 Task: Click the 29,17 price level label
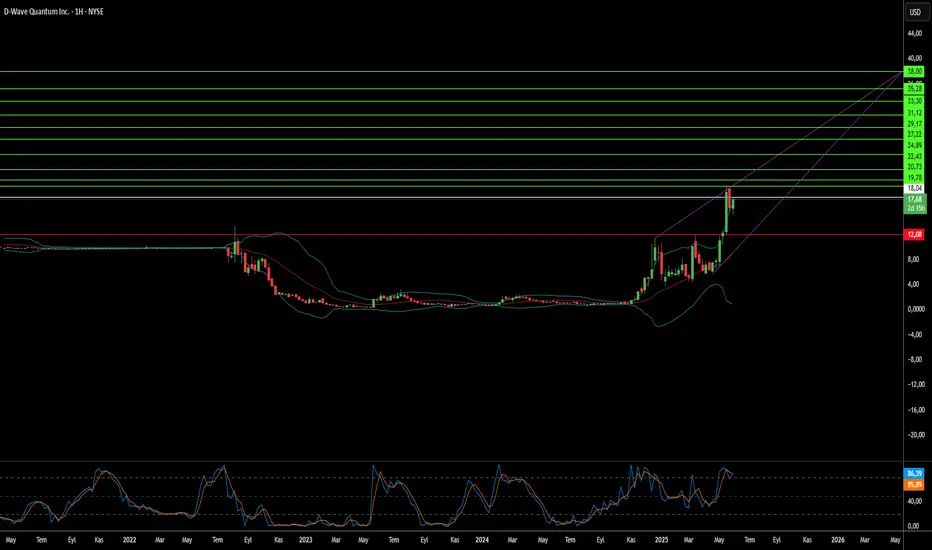(914, 124)
